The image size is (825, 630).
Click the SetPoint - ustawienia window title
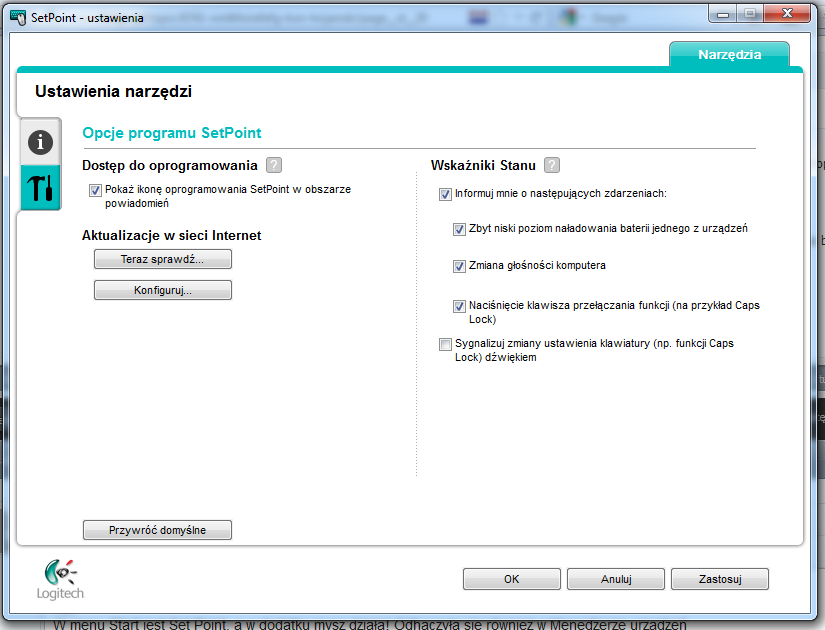pyautogui.click(x=87, y=18)
